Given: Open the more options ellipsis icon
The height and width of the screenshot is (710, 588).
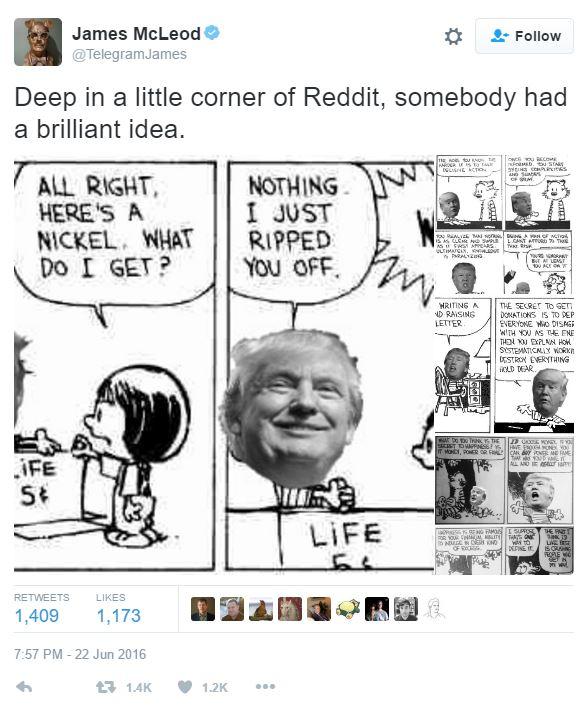Looking at the screenshot, I should tap(265, 687).
